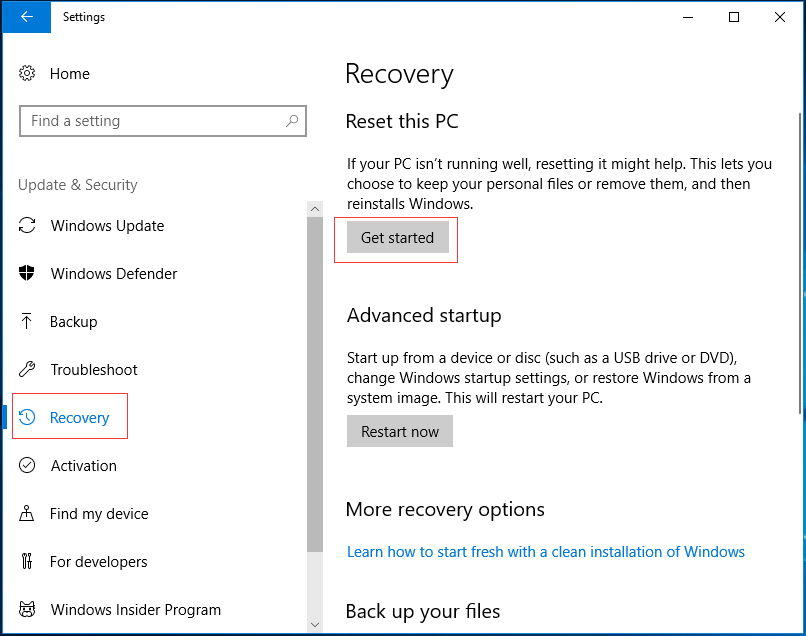Viewport: 806px width, 636px height.
Task: Click the Home gear icon
Action: (x=27, y=74)
